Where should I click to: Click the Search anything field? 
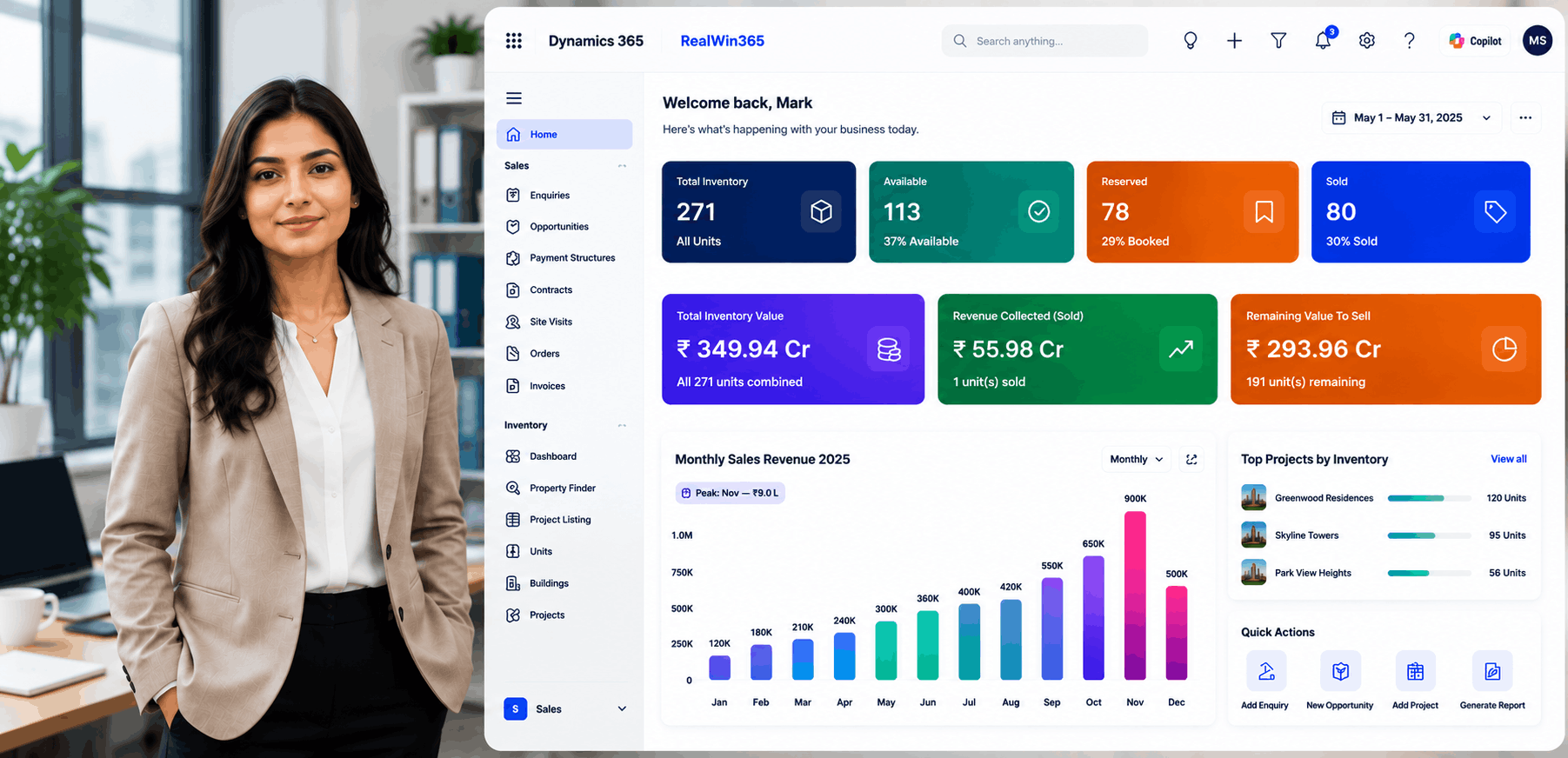[1044, 41]
